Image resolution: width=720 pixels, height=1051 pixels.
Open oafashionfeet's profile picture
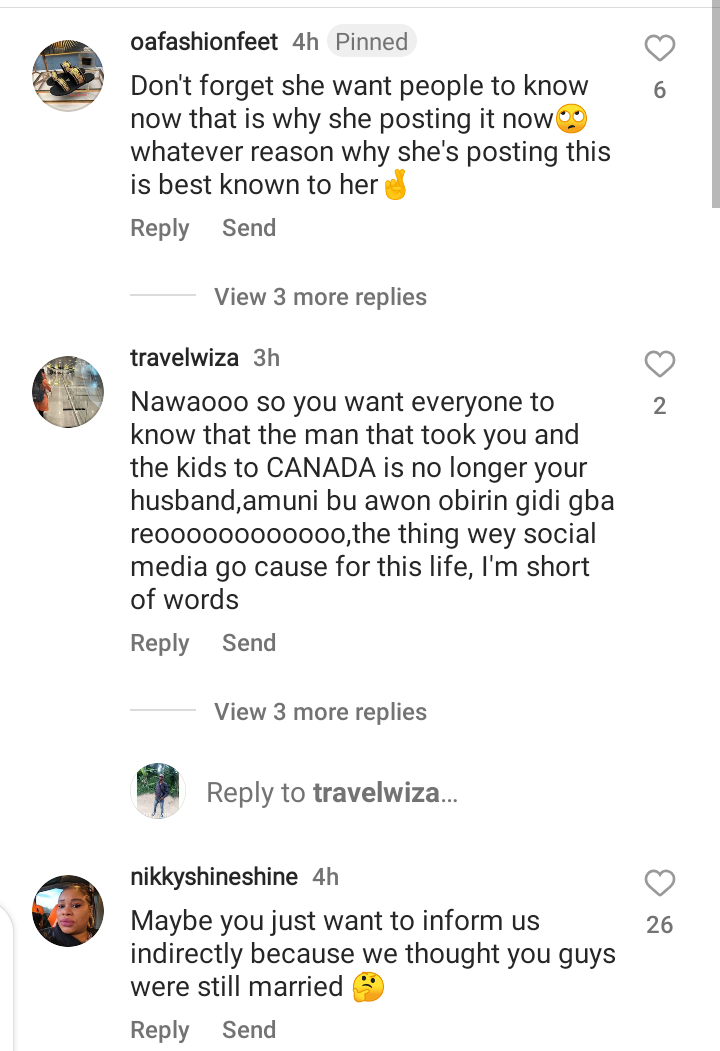tap(68, 76)
